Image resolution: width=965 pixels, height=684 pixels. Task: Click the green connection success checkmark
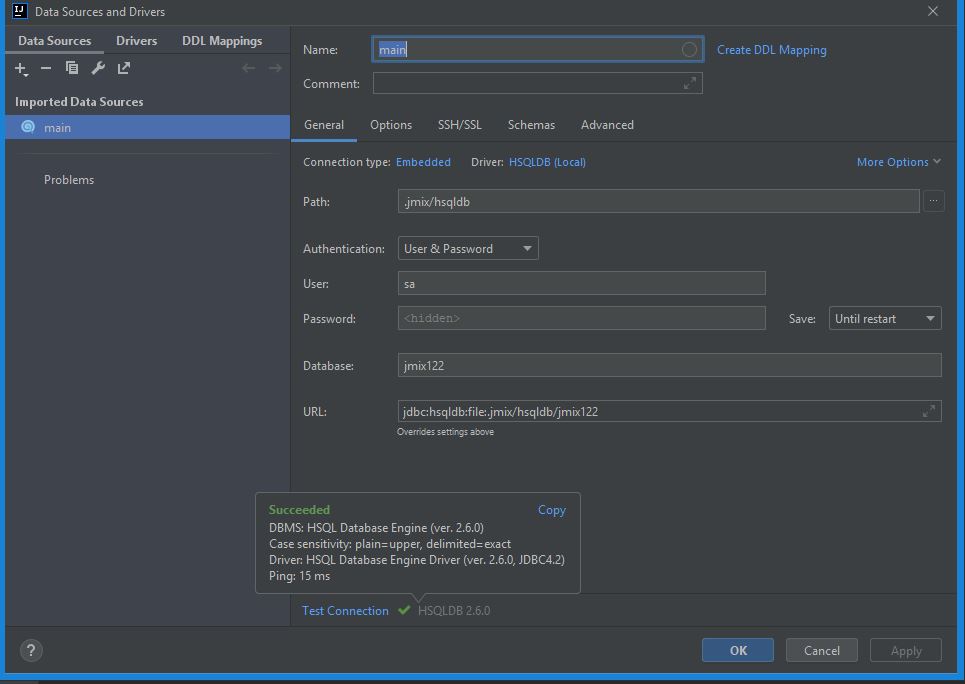404,610
